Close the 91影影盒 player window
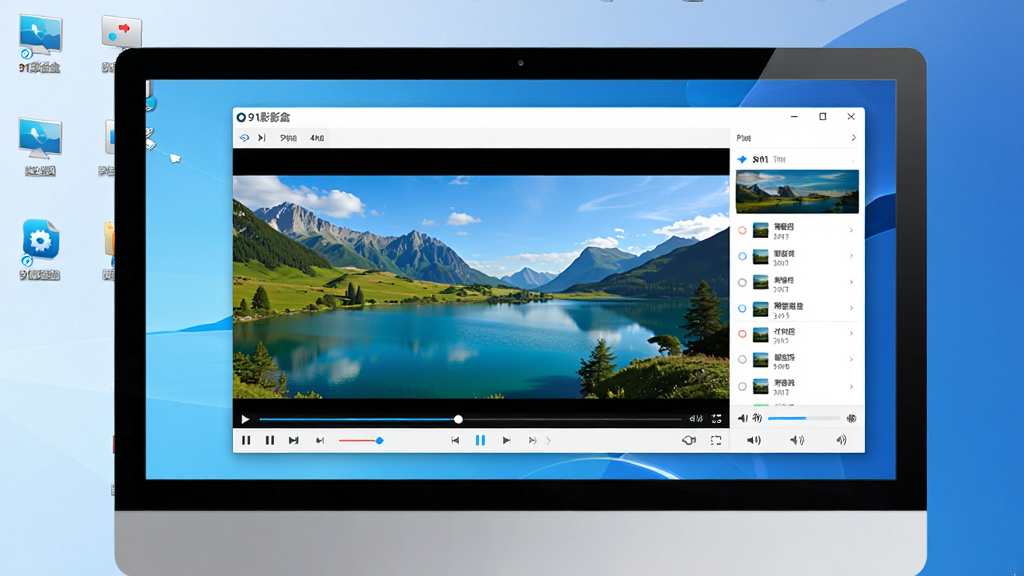 (x=851, y=117)
